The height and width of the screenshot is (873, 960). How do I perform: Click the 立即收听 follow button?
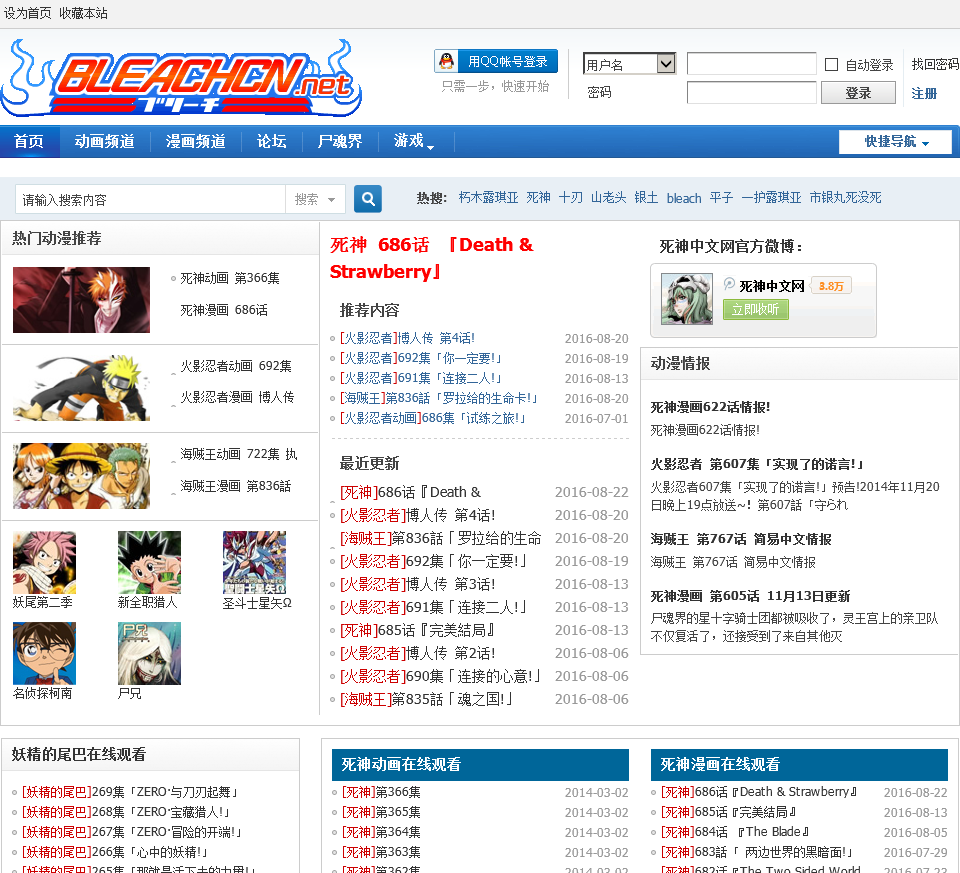756,309
